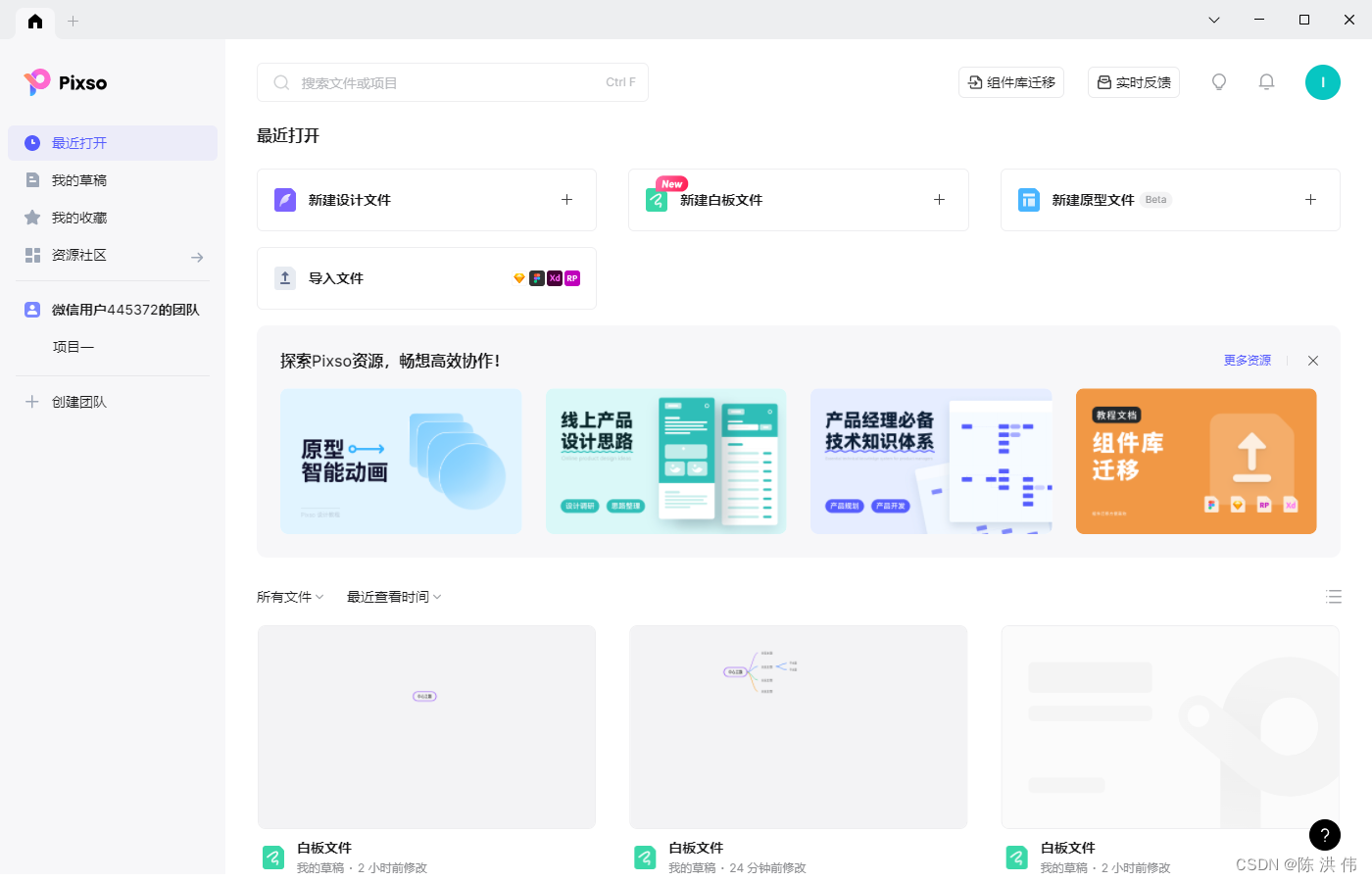Open a new tab with plus icon
1372x882 pixels.
[x=73, y=21]
